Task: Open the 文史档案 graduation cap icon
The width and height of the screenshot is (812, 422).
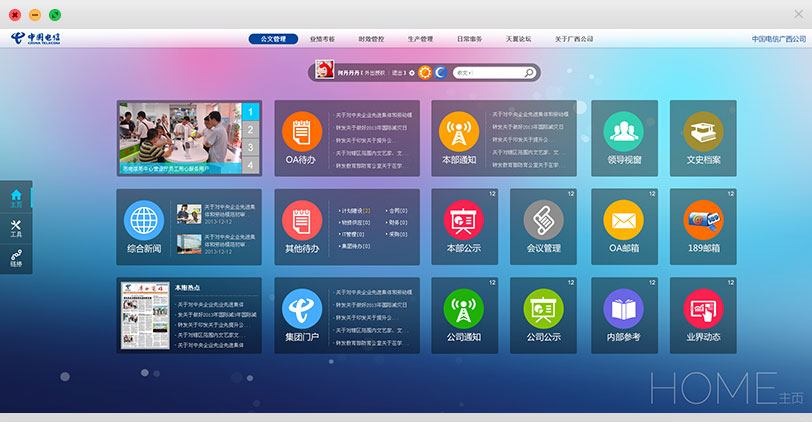Action: click(x=703, y=132)
